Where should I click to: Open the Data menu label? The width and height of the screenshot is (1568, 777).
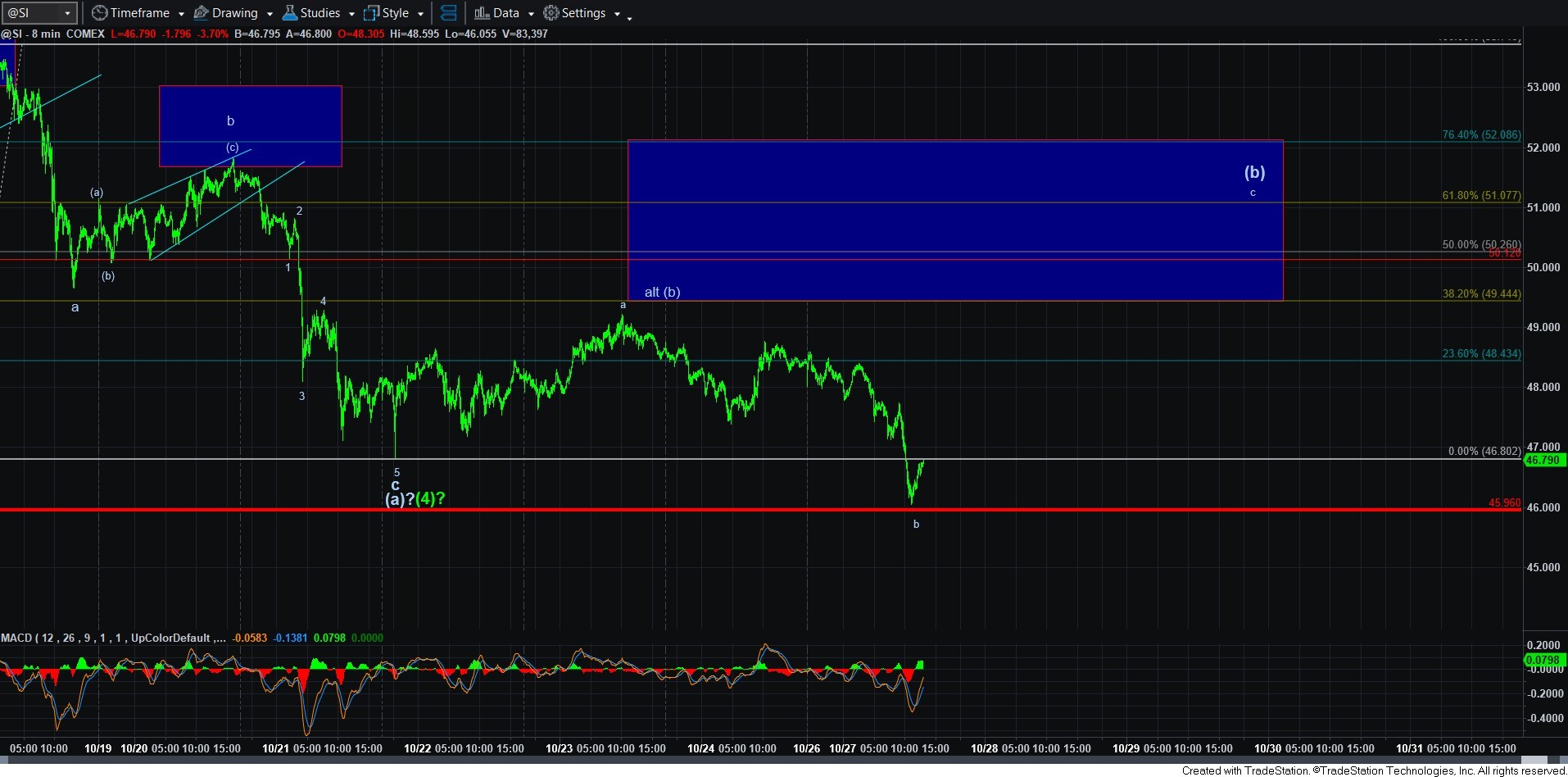(x=505, y=13)
